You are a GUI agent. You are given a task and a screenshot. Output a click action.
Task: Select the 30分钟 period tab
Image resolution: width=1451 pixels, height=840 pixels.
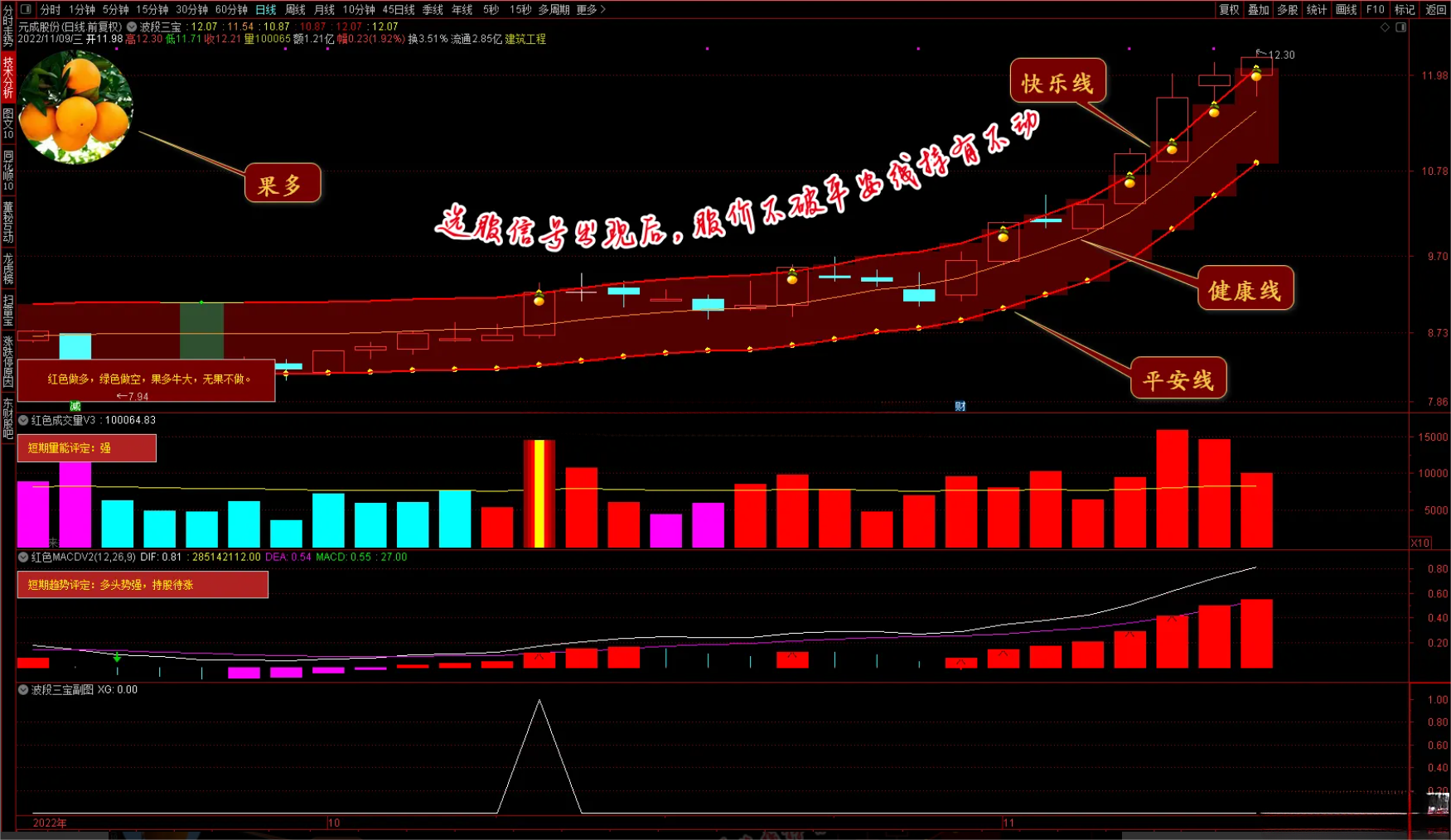[x=191, y=9]
